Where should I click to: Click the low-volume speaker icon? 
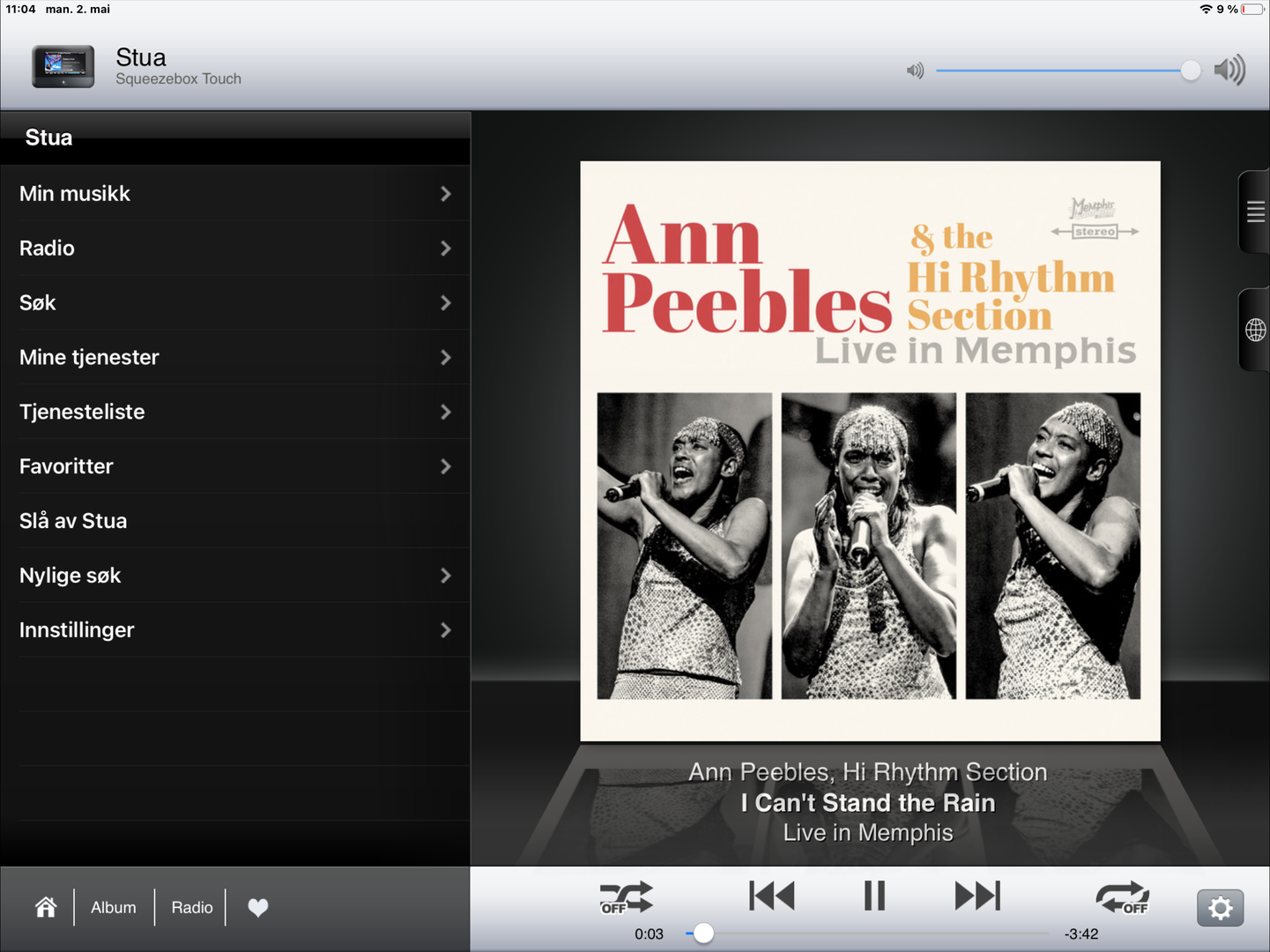916,71
